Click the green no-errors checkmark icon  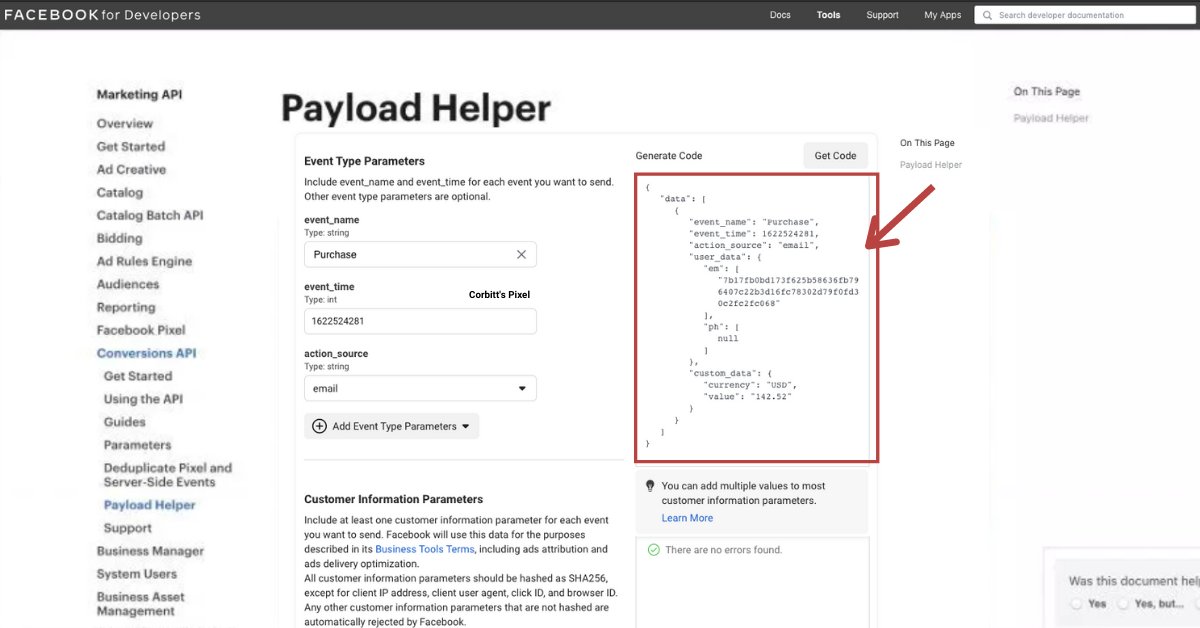653,550
